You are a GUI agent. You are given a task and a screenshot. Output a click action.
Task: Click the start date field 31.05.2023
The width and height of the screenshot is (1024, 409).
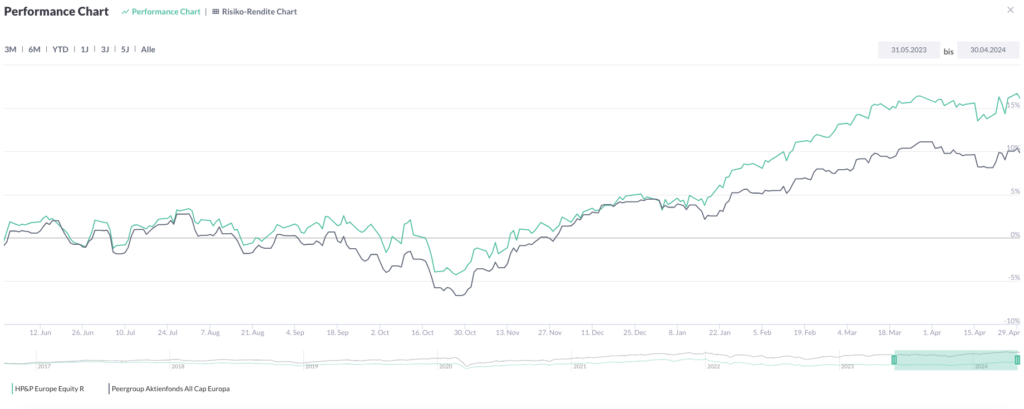pyautogui.click(x=909, y=50)
